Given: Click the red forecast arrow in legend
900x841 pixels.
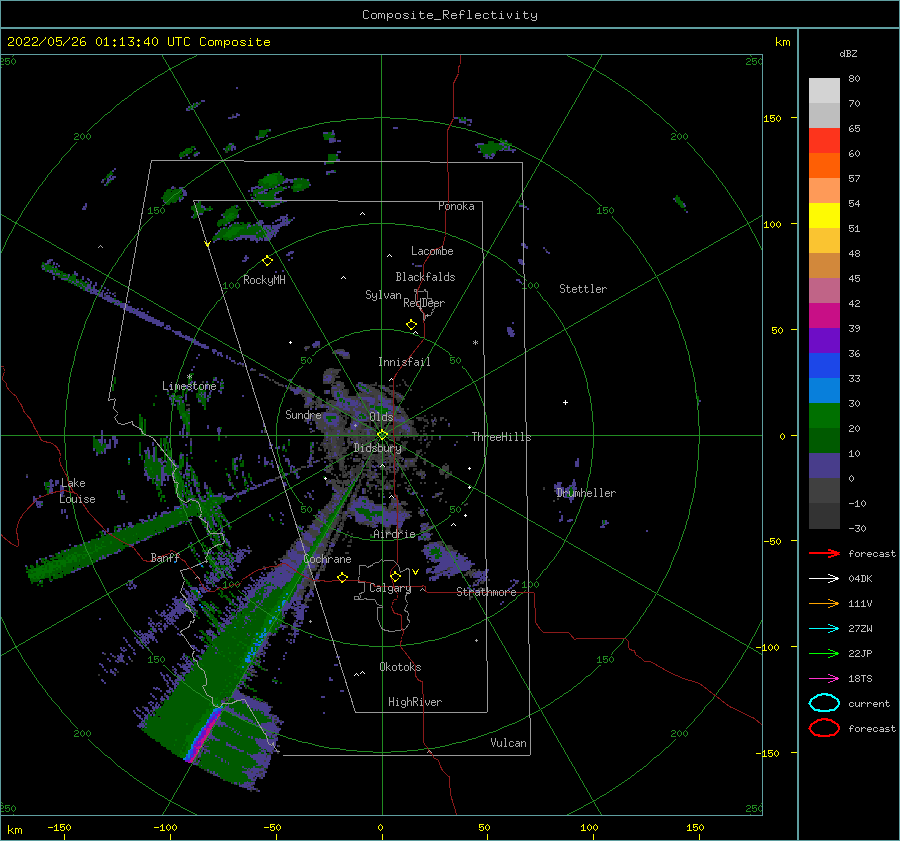Looking at the screenshot, I should [824, 553].
